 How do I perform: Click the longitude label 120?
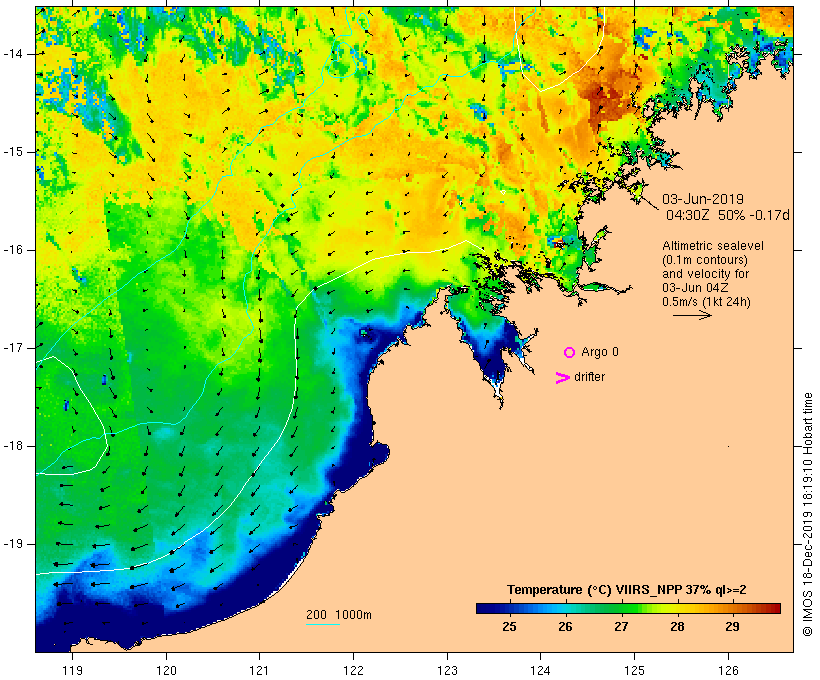coord(166,671)
